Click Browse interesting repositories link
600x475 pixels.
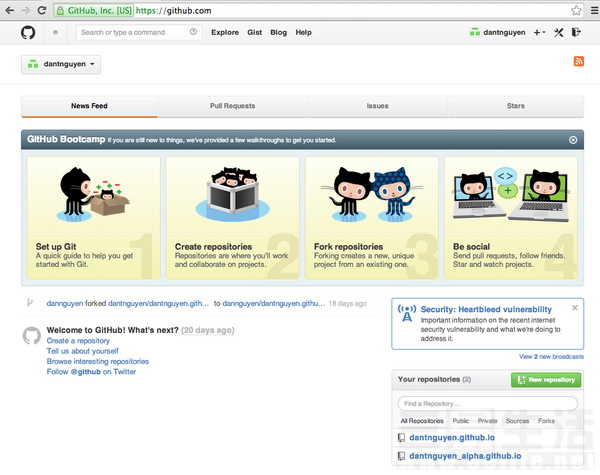point(98,361)
